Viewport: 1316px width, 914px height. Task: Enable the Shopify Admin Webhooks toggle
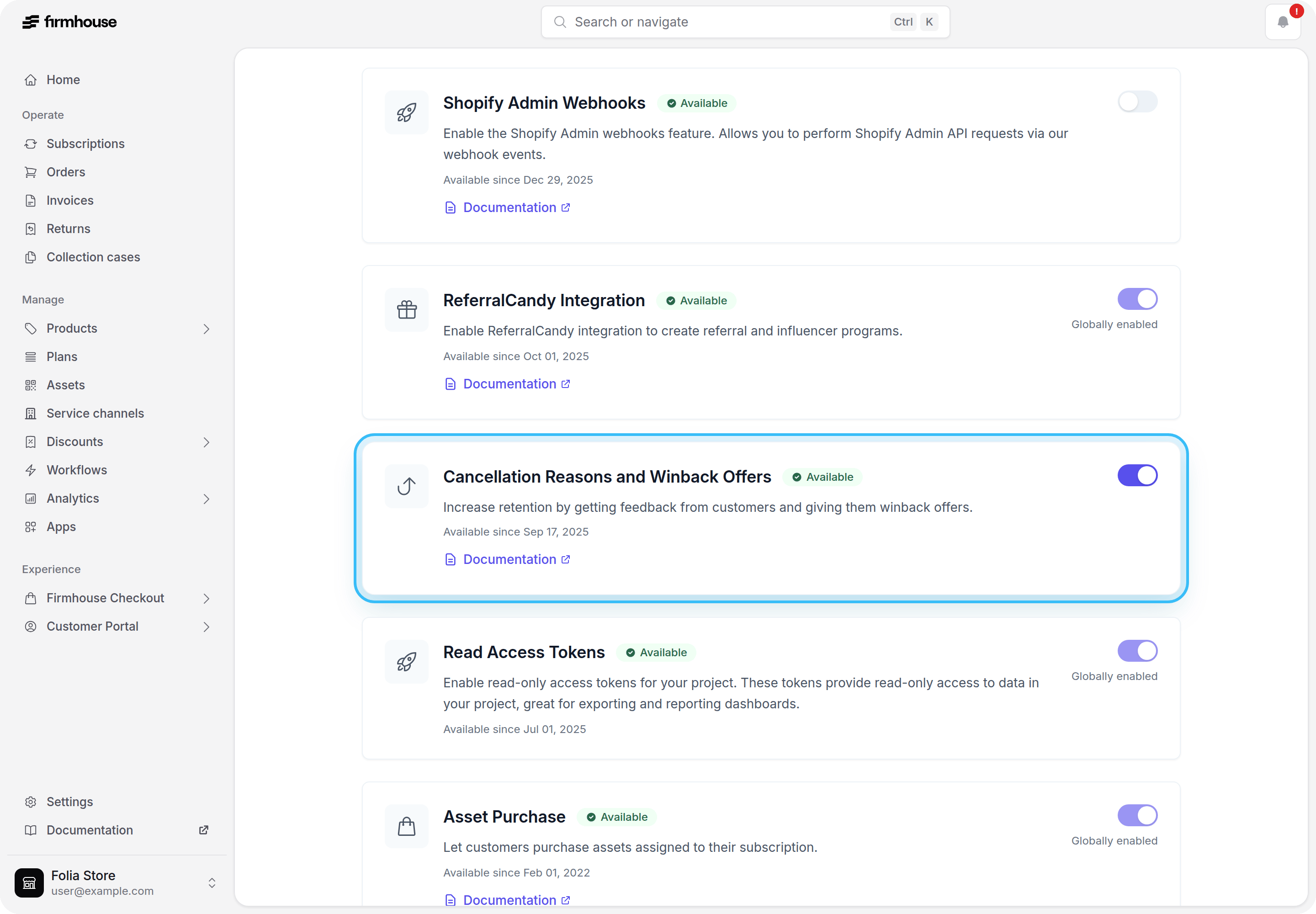[x=1137, y=102]
